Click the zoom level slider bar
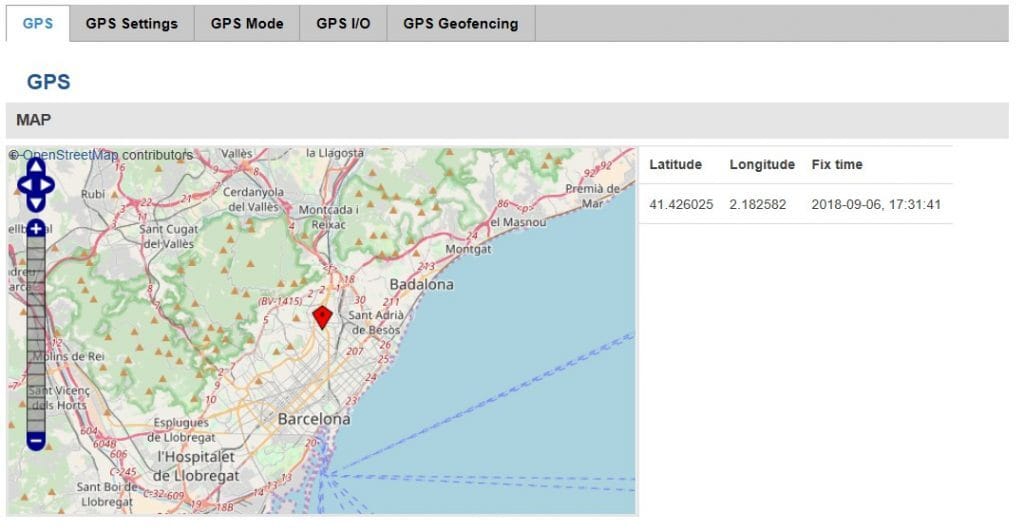 coord(36,330)
